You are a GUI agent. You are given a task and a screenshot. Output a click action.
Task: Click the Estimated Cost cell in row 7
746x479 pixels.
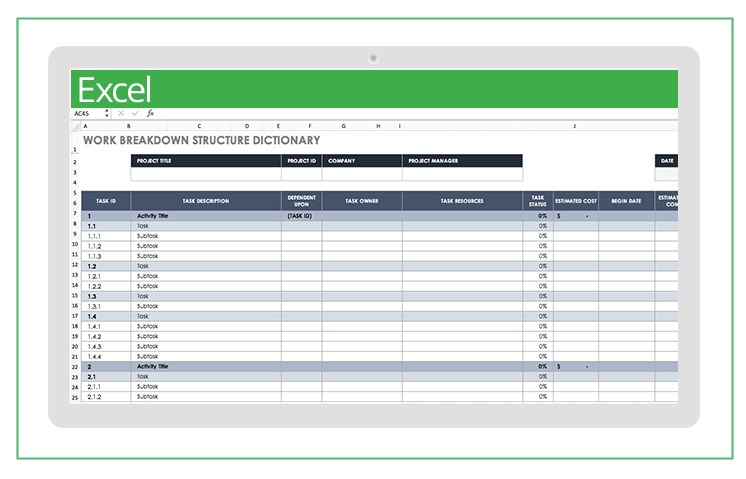coord(575,216)
